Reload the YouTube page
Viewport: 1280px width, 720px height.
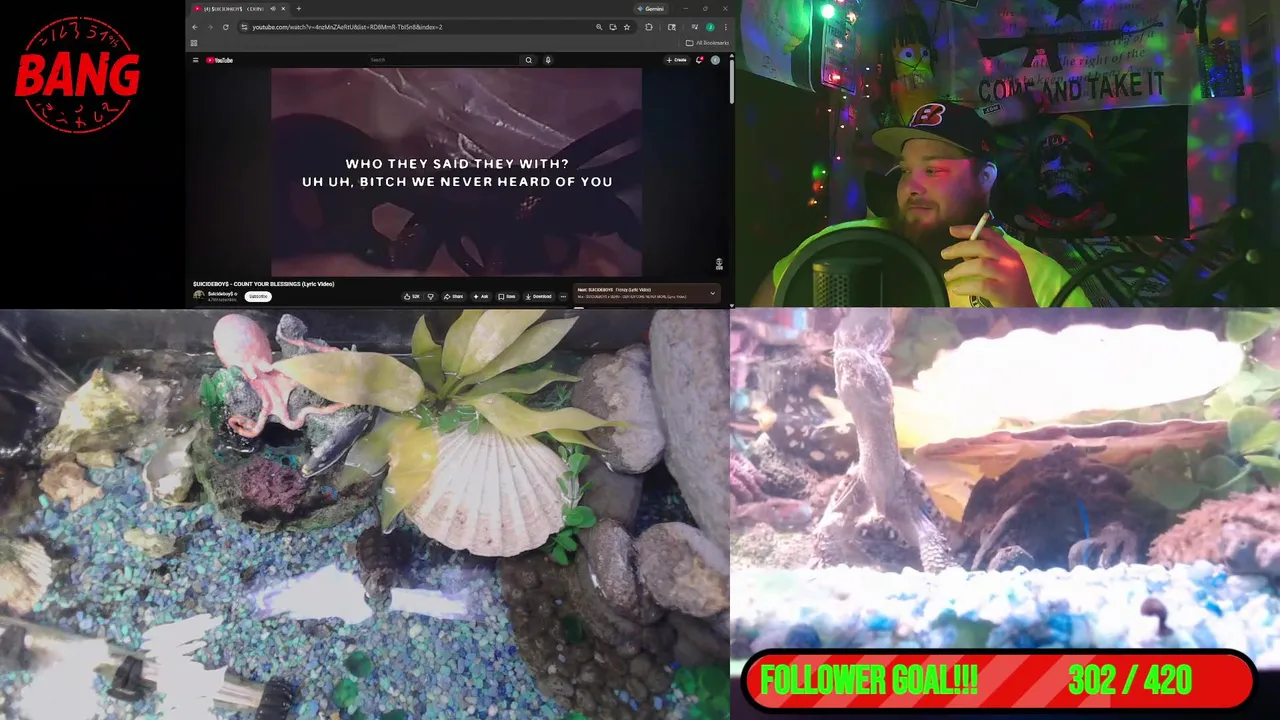[225, 27]
